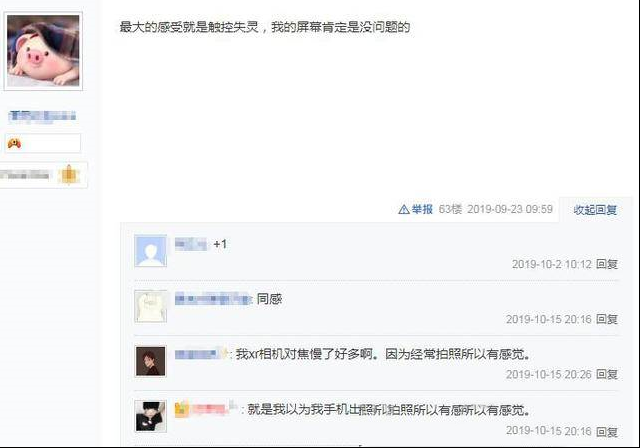Click the avatar of the xr camera commenter
Screen dimensions: 640x448
[x=151, y=361]
